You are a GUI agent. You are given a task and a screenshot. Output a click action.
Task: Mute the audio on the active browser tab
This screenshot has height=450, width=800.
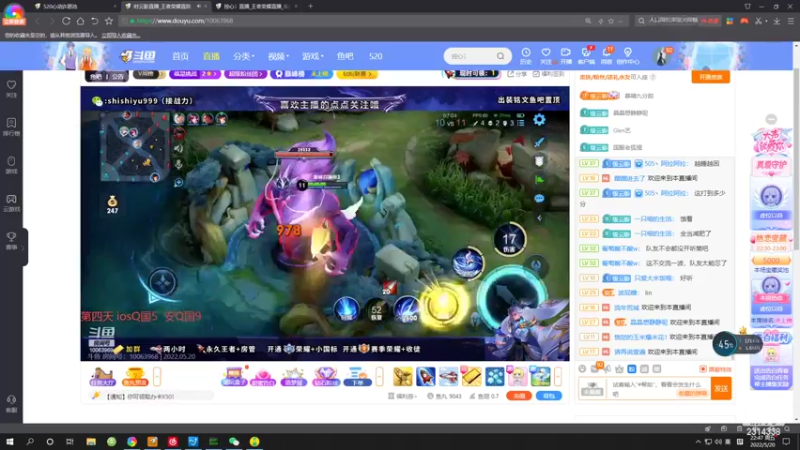tap(199, 7)
